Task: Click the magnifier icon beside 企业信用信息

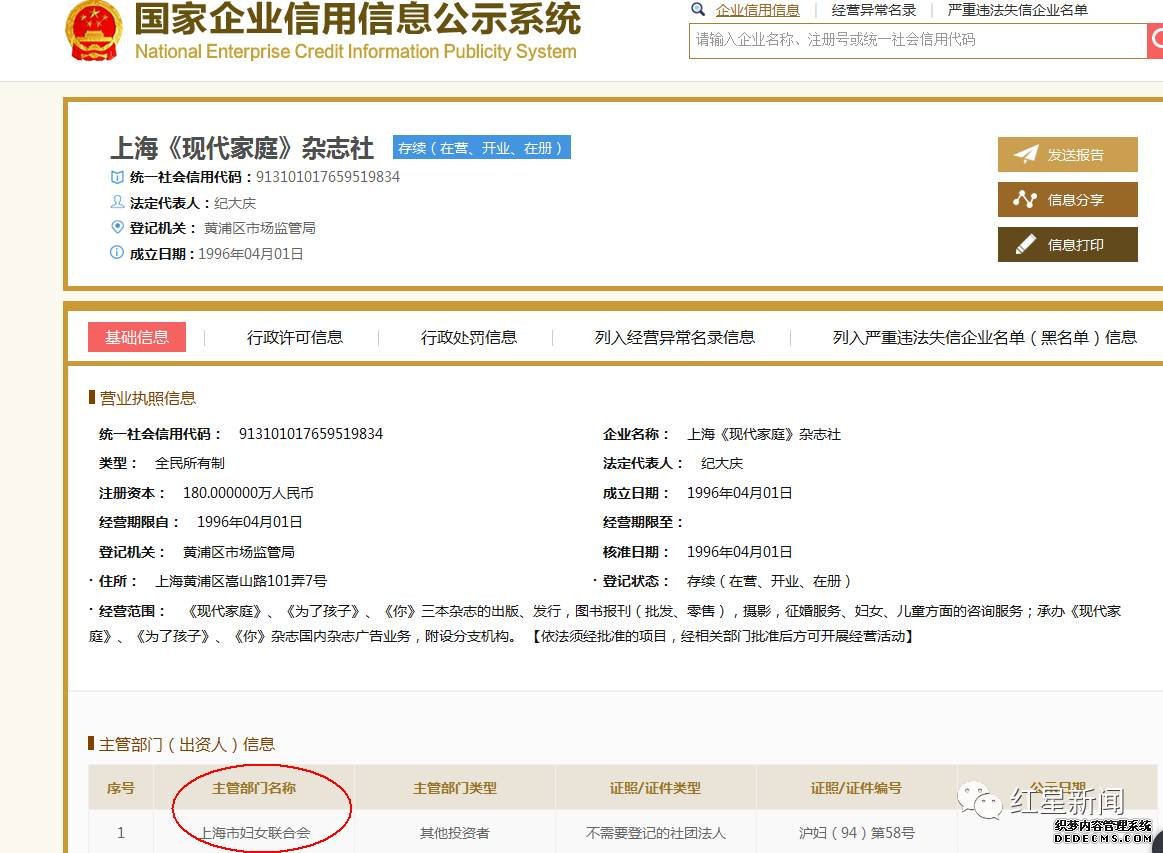Action: (x=698, y=10)
